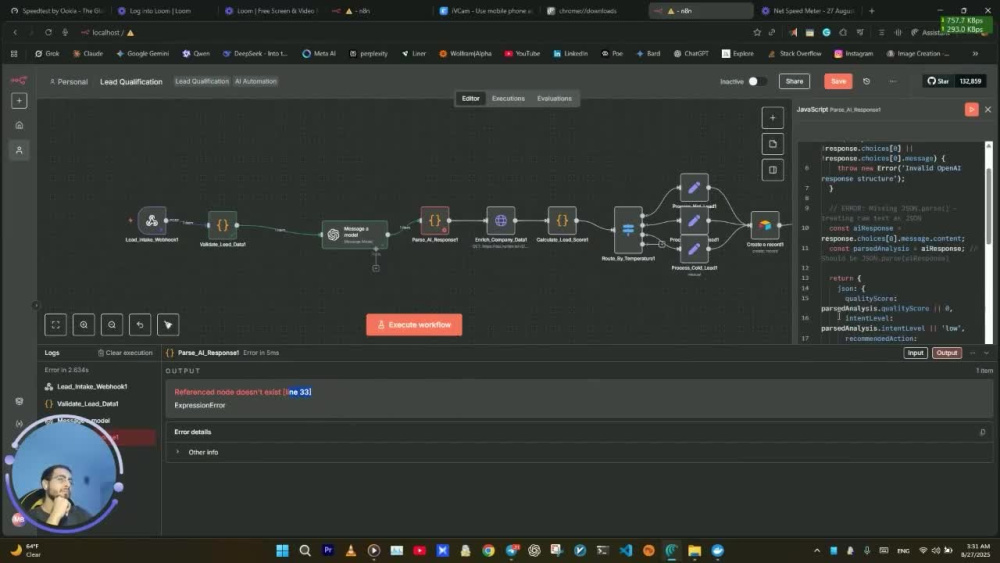Click the n8n logo in sidebar

click(x=18, y=80)
